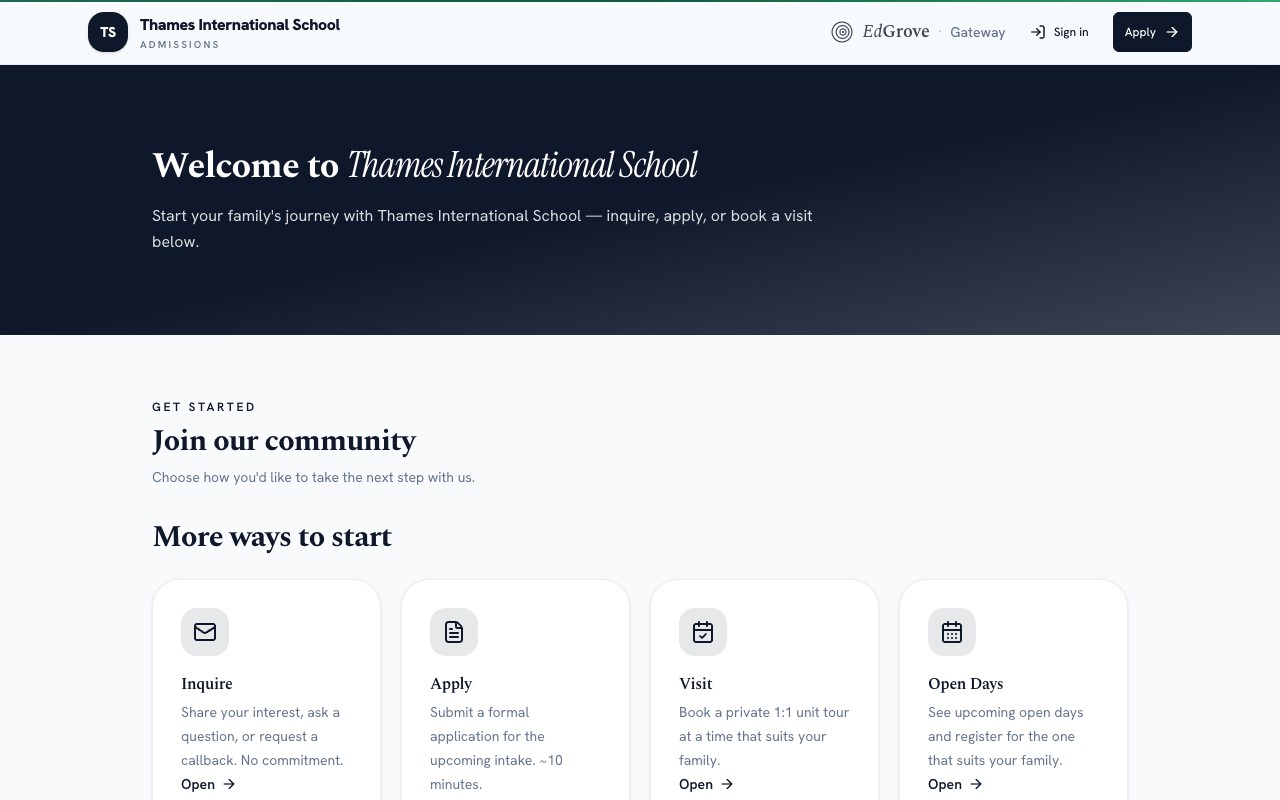Click the "Choose how you'd like" subtitle

313,477
